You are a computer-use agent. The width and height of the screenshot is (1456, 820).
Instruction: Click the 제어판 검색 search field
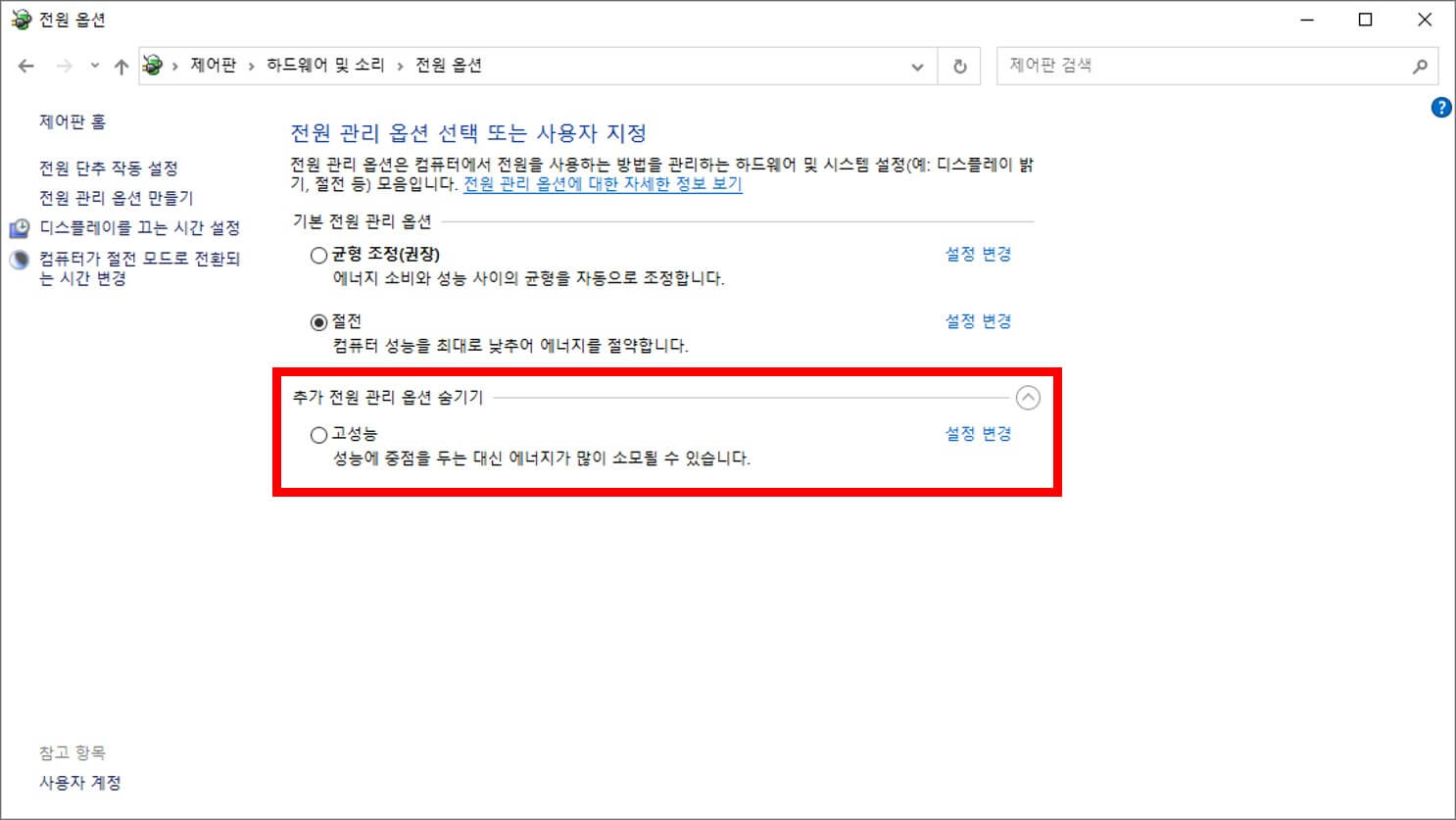tap(1218, 66)
